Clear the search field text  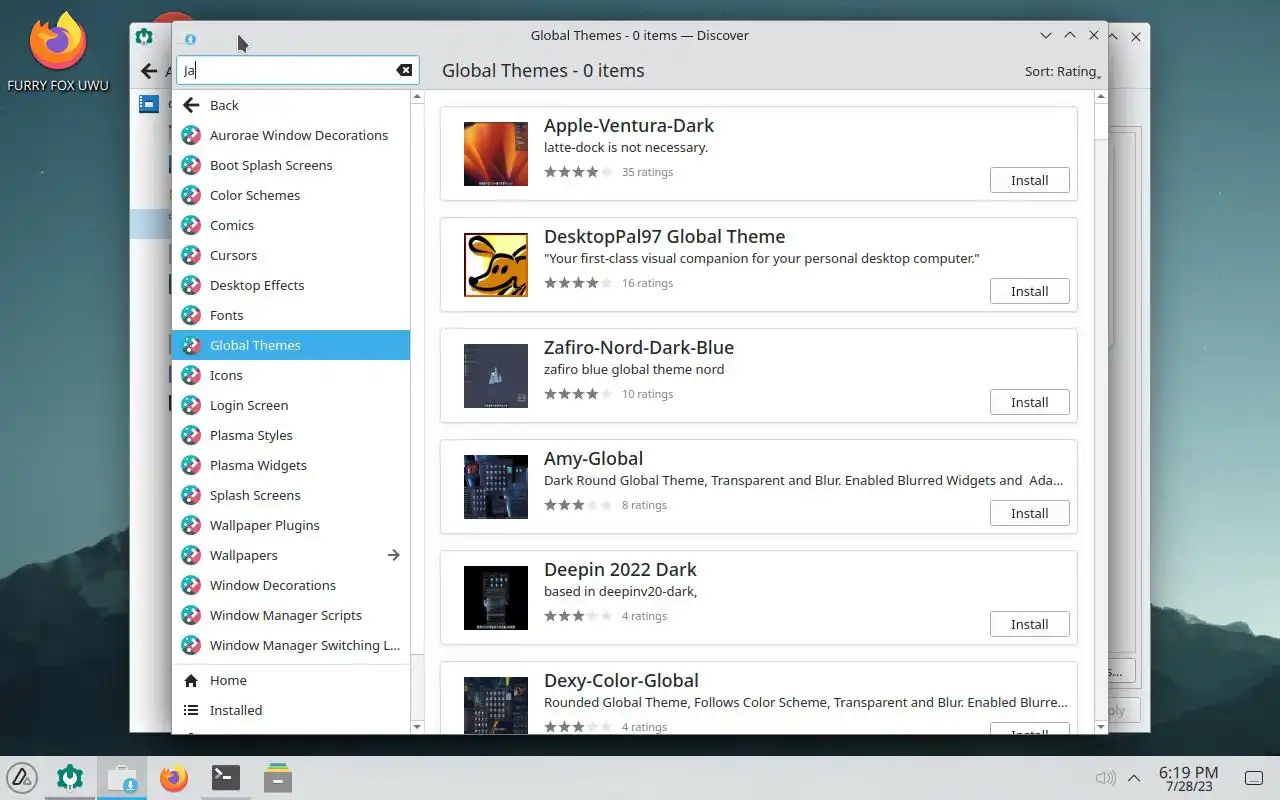pos(404,70)
